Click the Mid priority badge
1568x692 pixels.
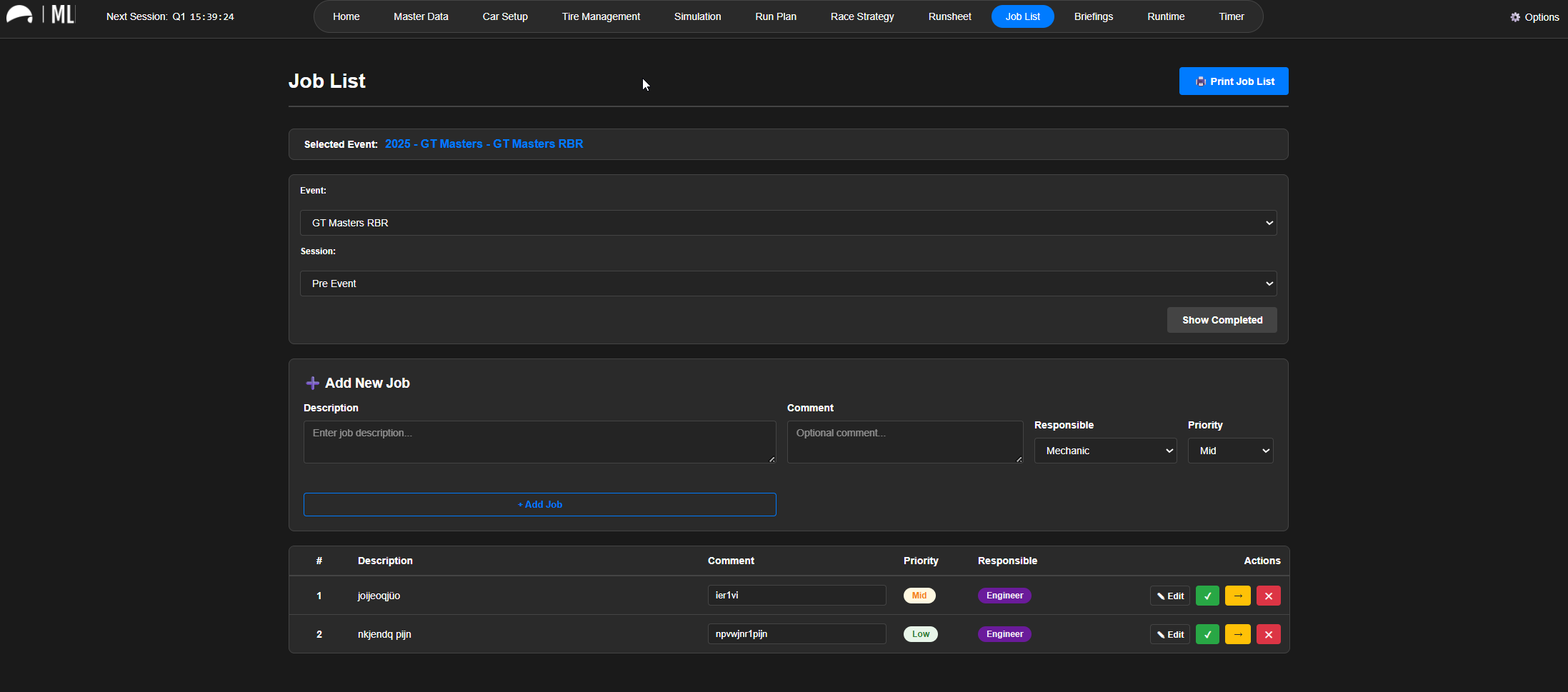pos(919,596)
